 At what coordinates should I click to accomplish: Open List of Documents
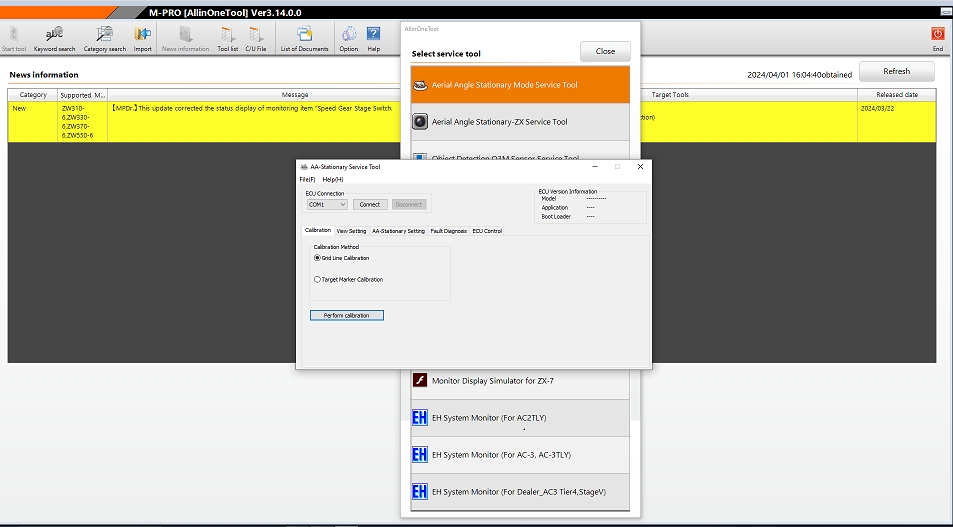click(304, 38)
